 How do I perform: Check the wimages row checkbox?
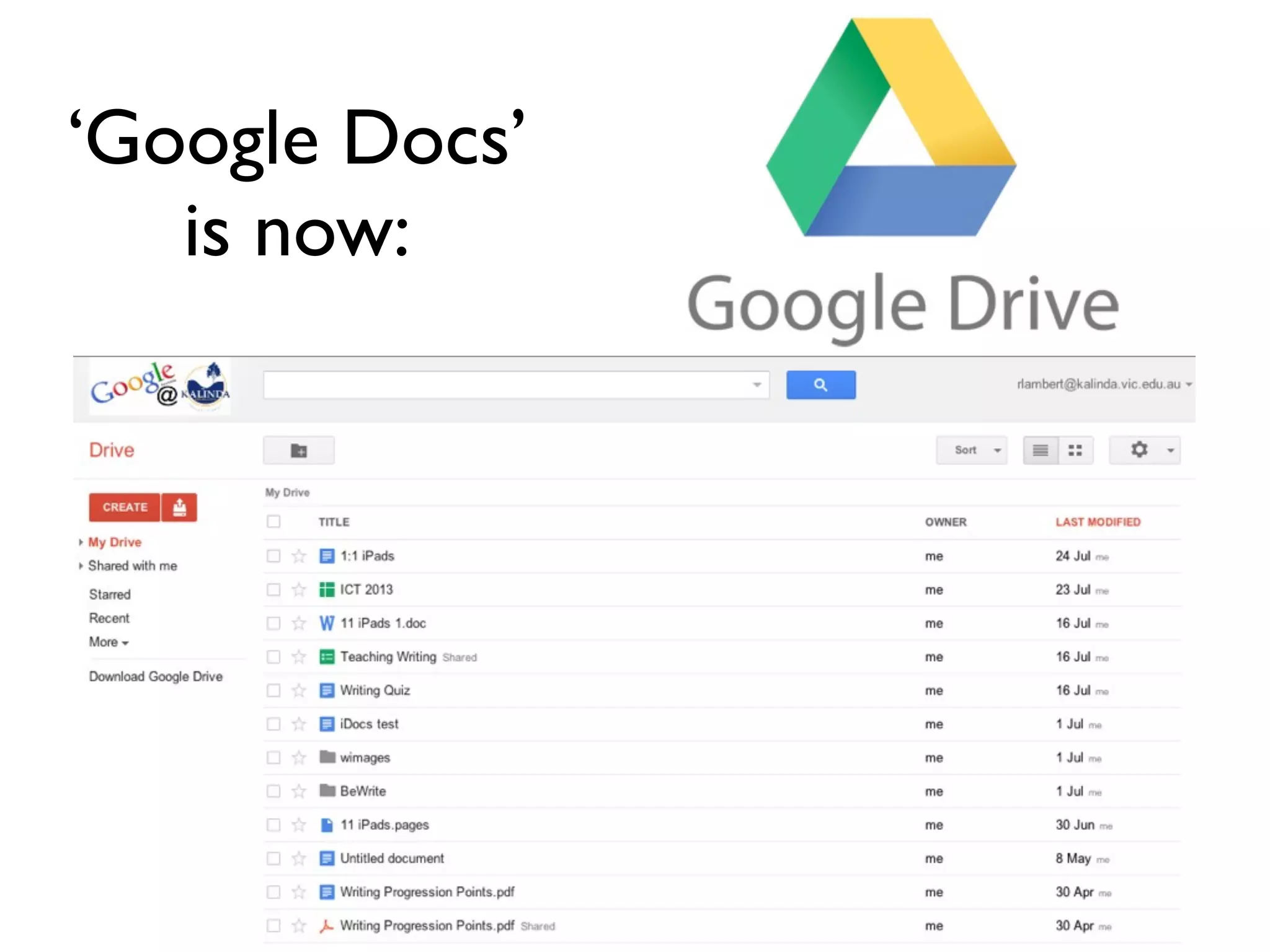coord(273,757)
